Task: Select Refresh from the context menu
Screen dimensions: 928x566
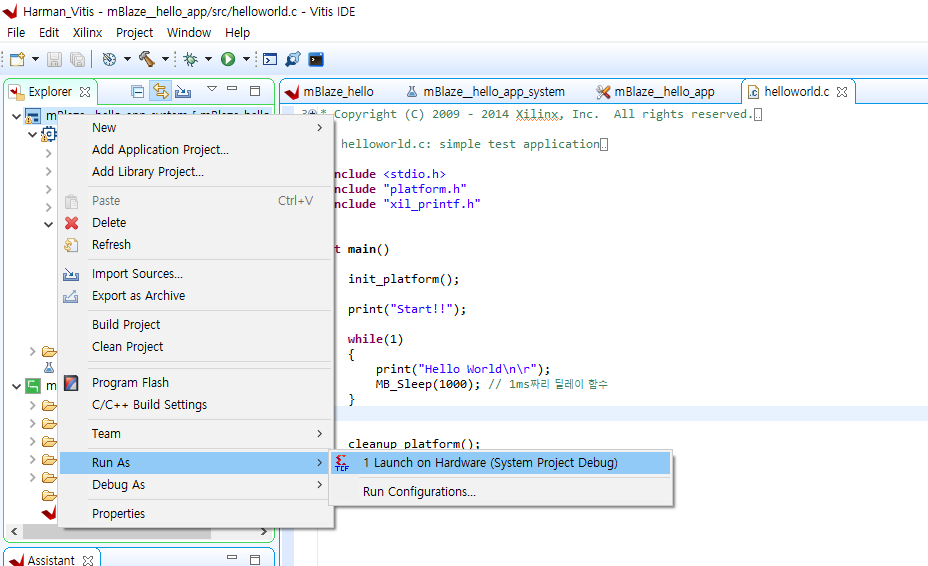Action: pos(195,245)
